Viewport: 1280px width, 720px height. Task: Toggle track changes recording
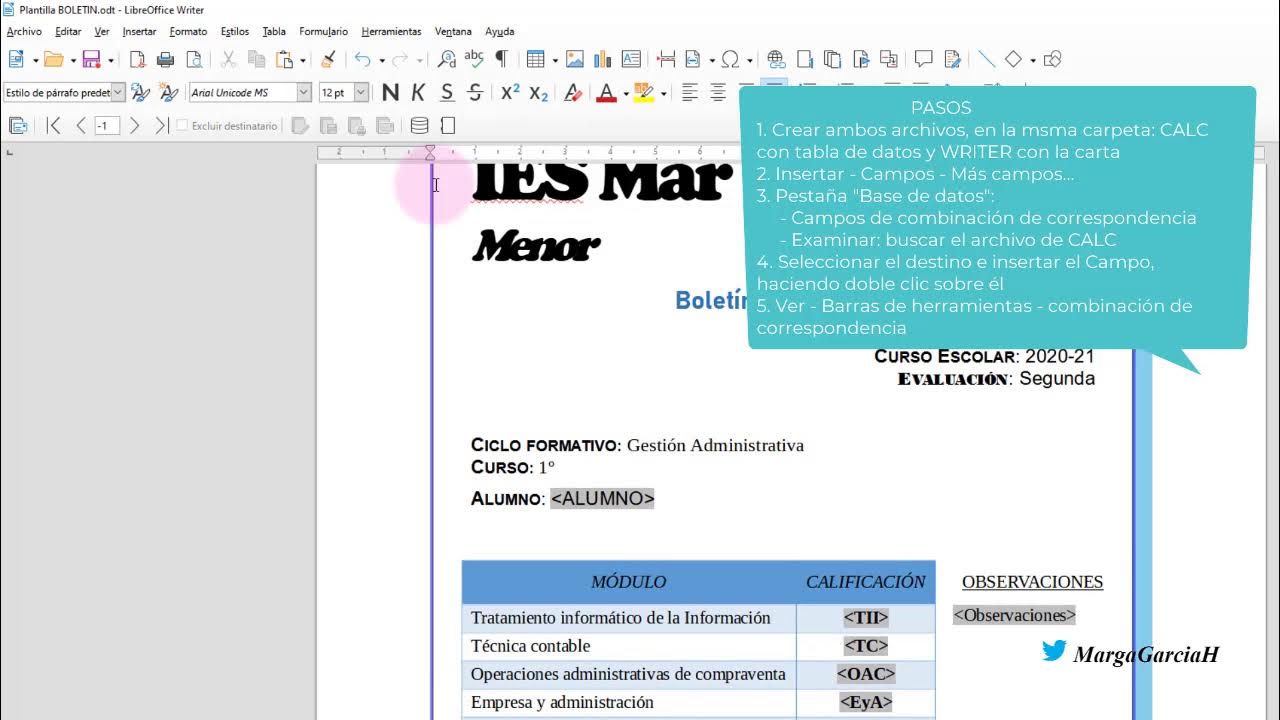[952, 60]
